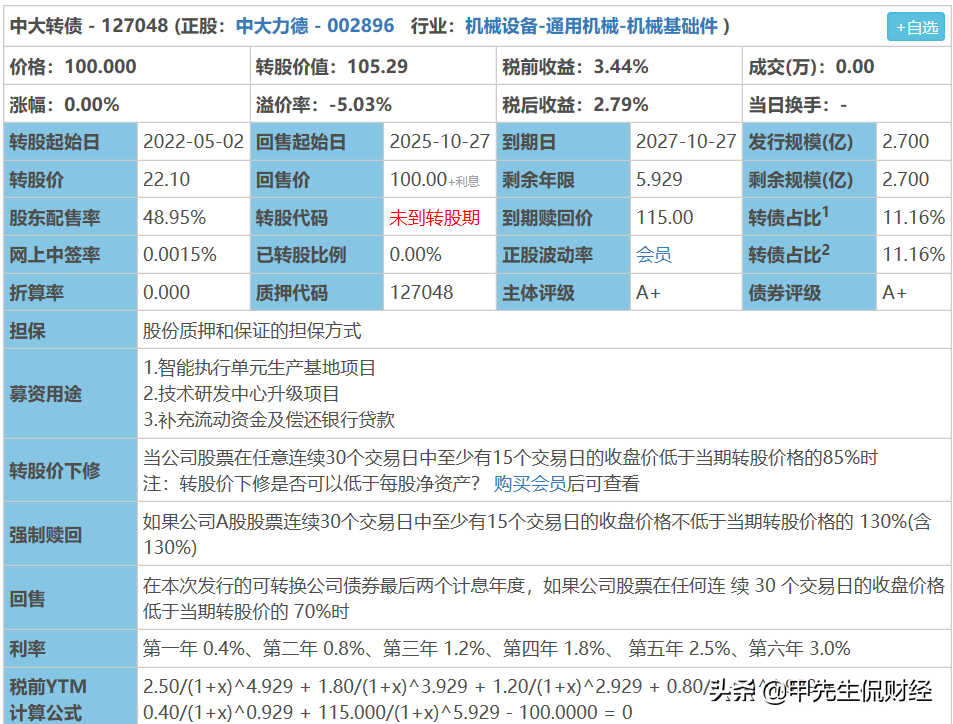Viewport: 953px width, 724px height.
Task: Click the 2.技术研发中心升级项目 line
Action: pyautogui.click(x=241, y=394)
